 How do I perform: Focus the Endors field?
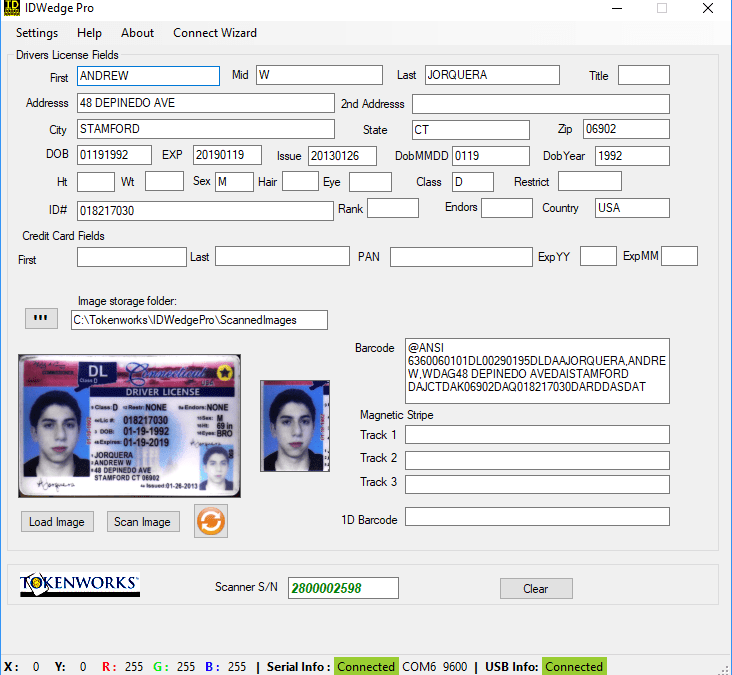[x=507, y=208]
